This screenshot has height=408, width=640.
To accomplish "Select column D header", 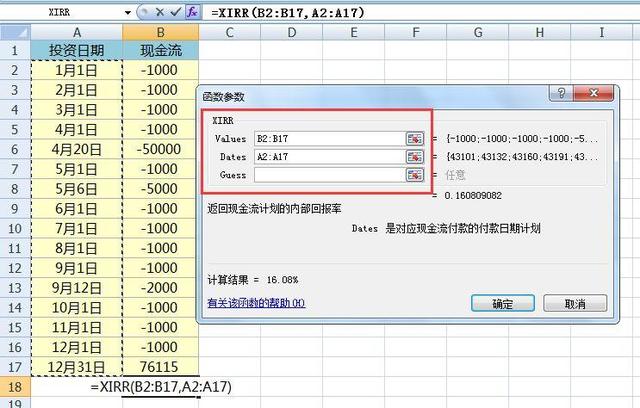I will tap(291, 32).
